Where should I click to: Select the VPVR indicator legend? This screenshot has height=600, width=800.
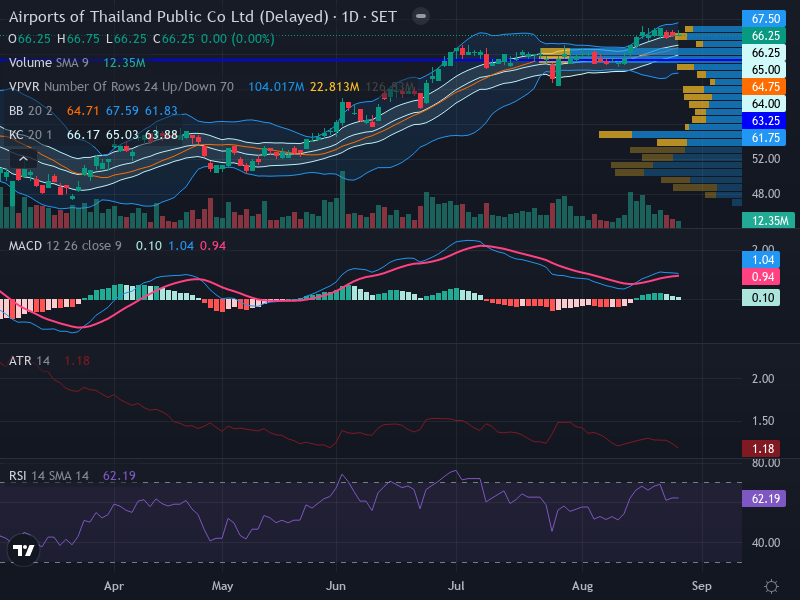coord(121,87)
